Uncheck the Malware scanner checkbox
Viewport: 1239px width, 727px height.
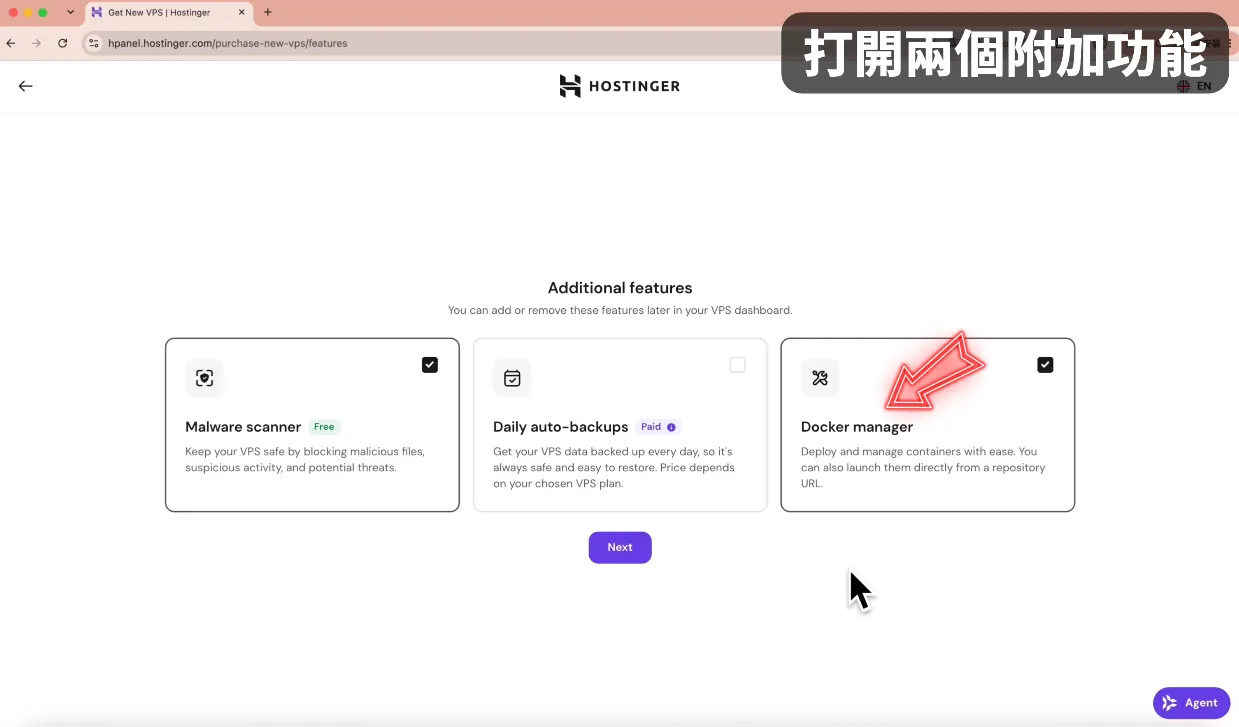click(x=430, y=365)
